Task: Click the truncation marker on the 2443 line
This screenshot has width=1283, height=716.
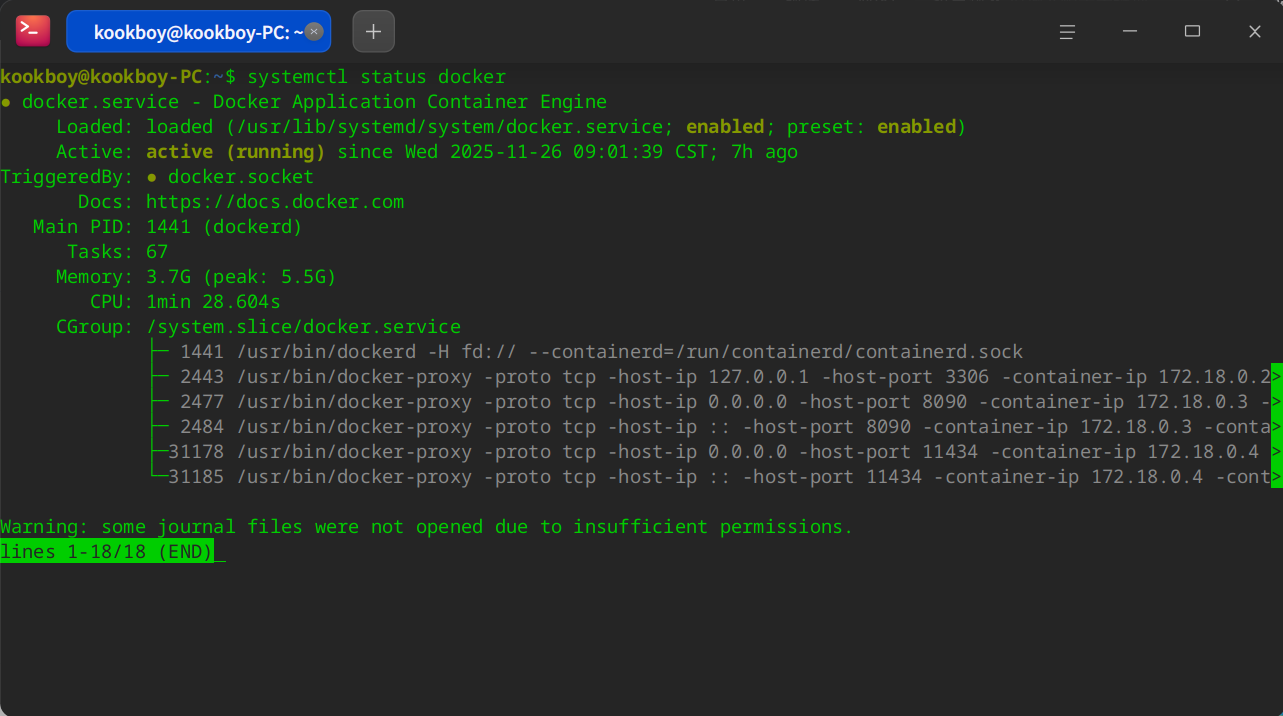Action: click(1277, 377)
